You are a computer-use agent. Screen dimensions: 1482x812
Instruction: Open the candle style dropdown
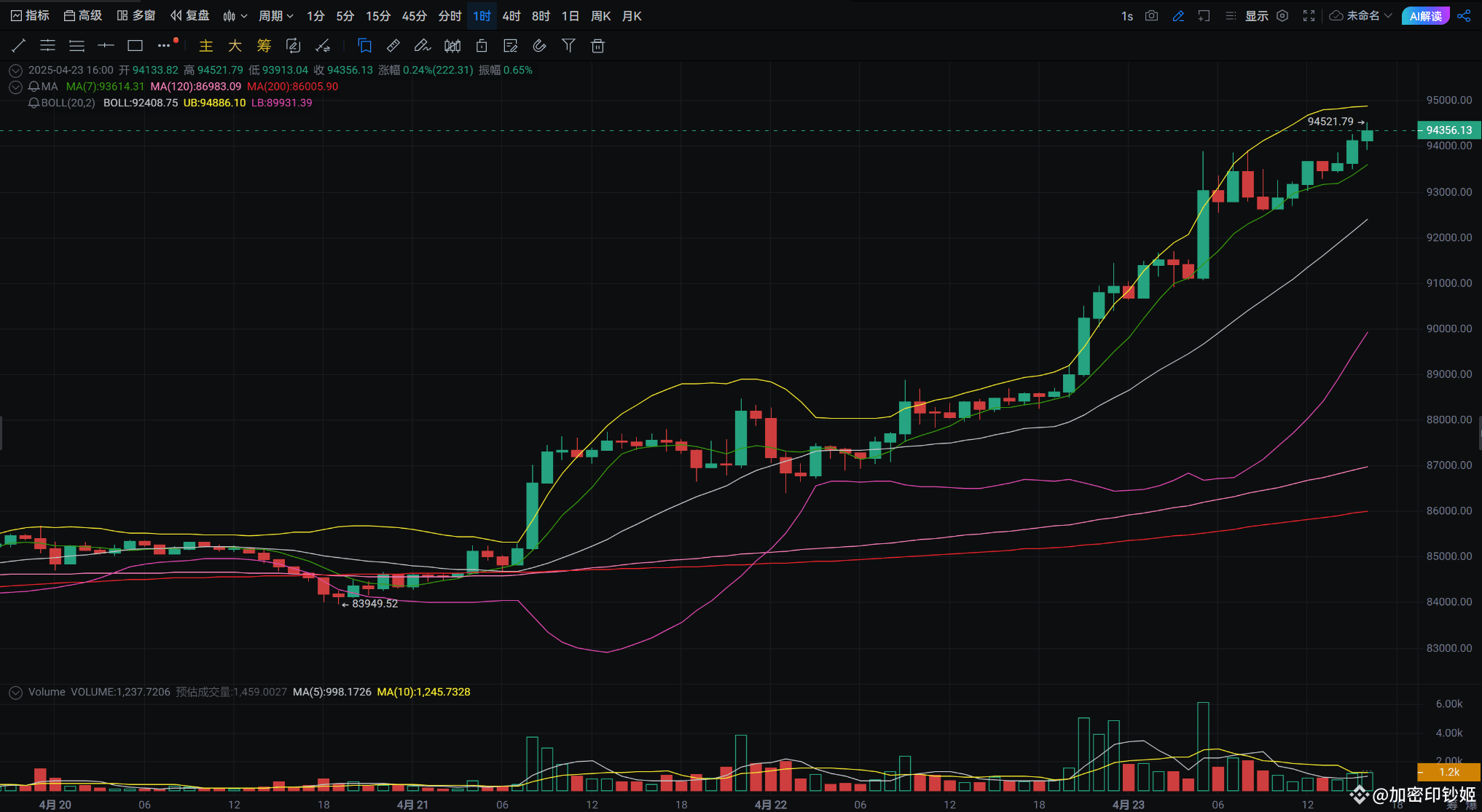[x=235, y=15]
